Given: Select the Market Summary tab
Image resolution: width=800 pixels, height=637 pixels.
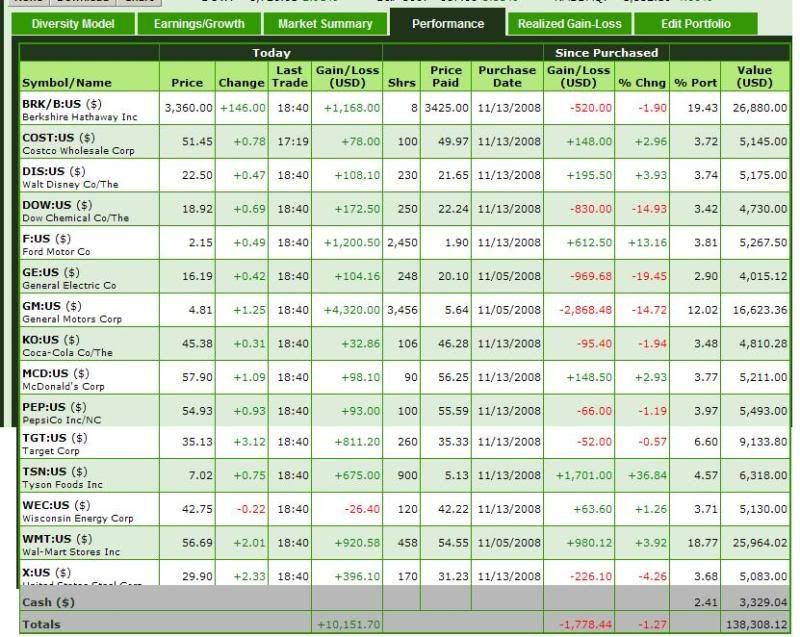Looking at the screenshot, I should point(325,23).
